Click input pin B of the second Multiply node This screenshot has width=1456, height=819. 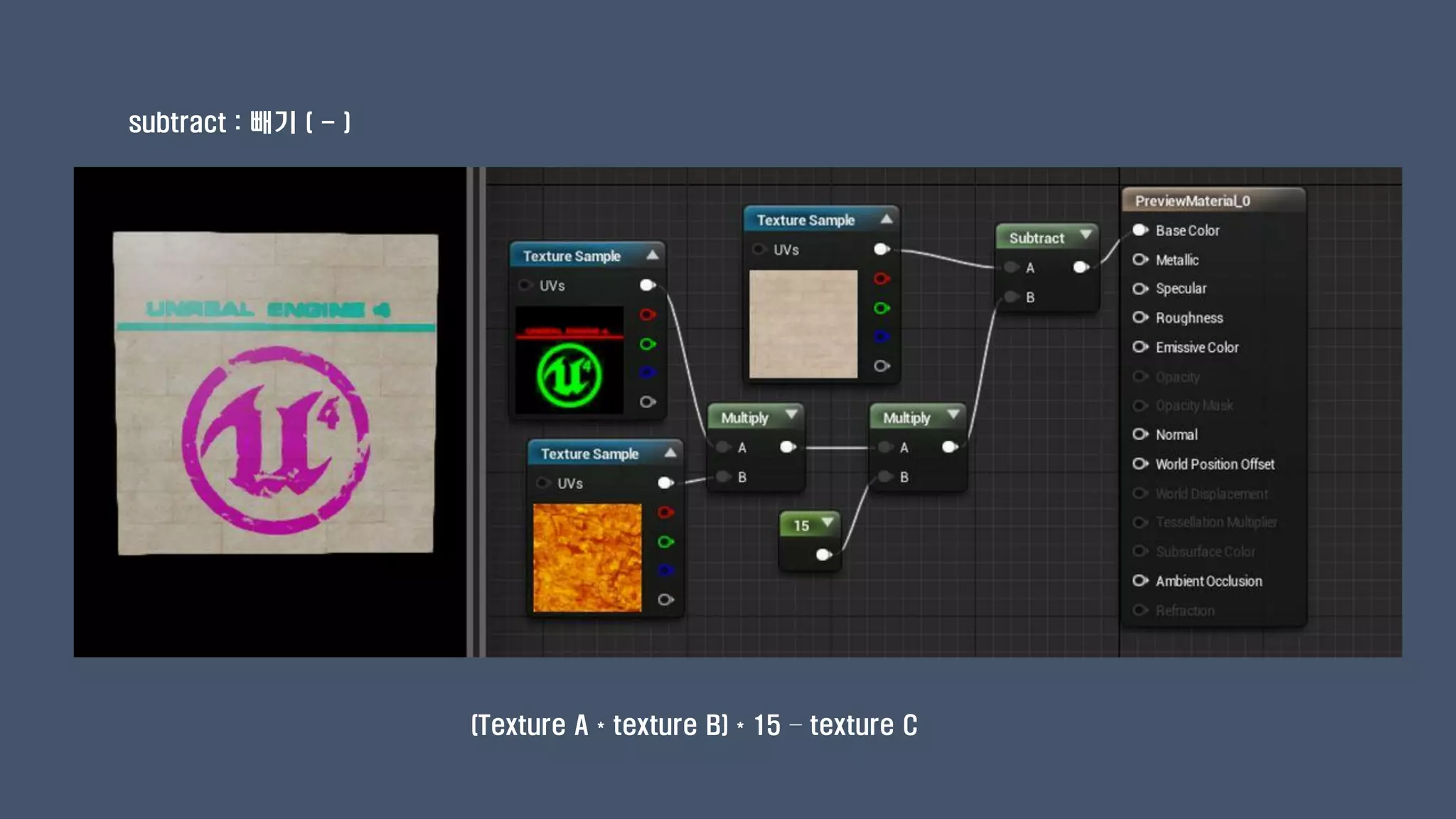pos(886,476)
